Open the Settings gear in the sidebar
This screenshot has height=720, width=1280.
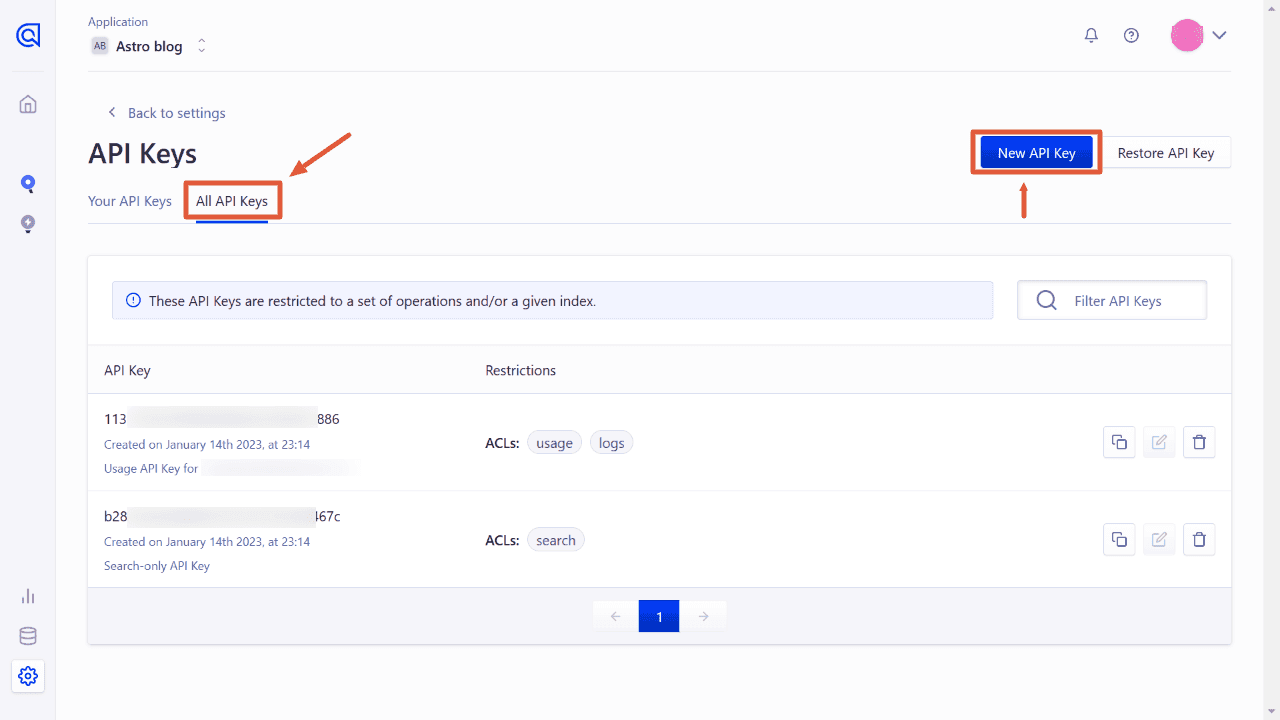(27, 676)
